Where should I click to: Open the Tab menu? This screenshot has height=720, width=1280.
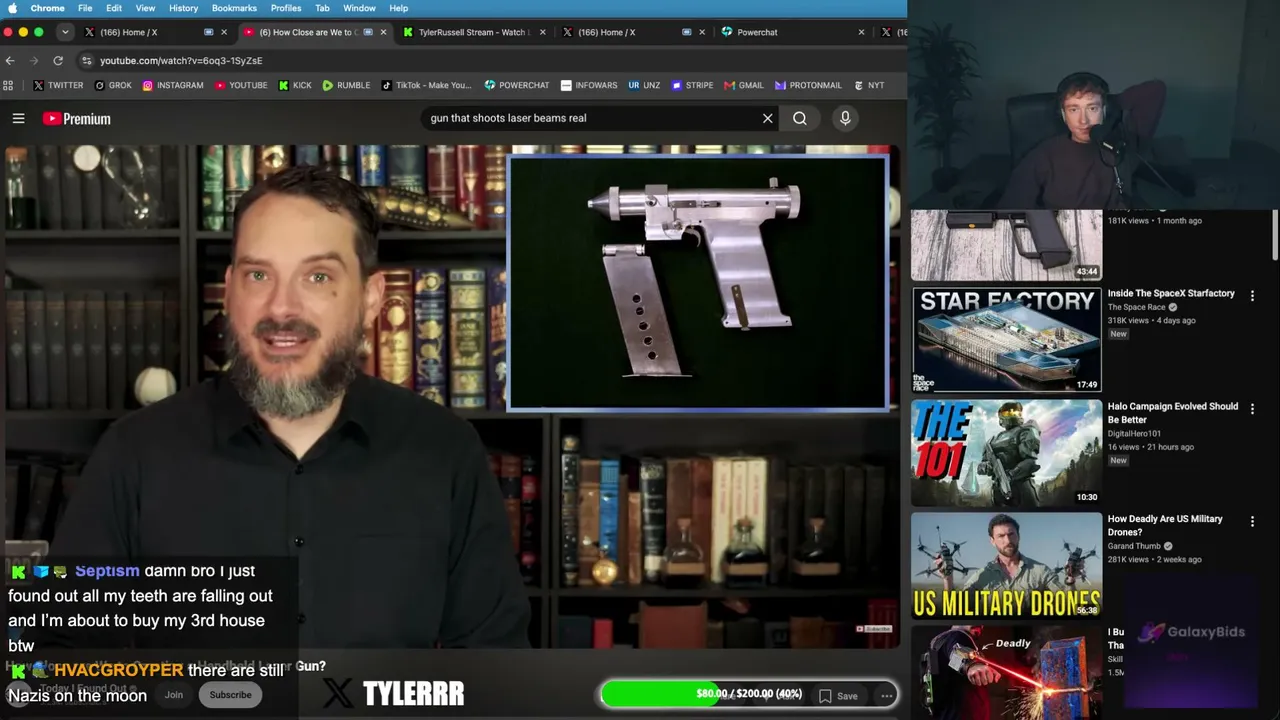pos(322,8)
